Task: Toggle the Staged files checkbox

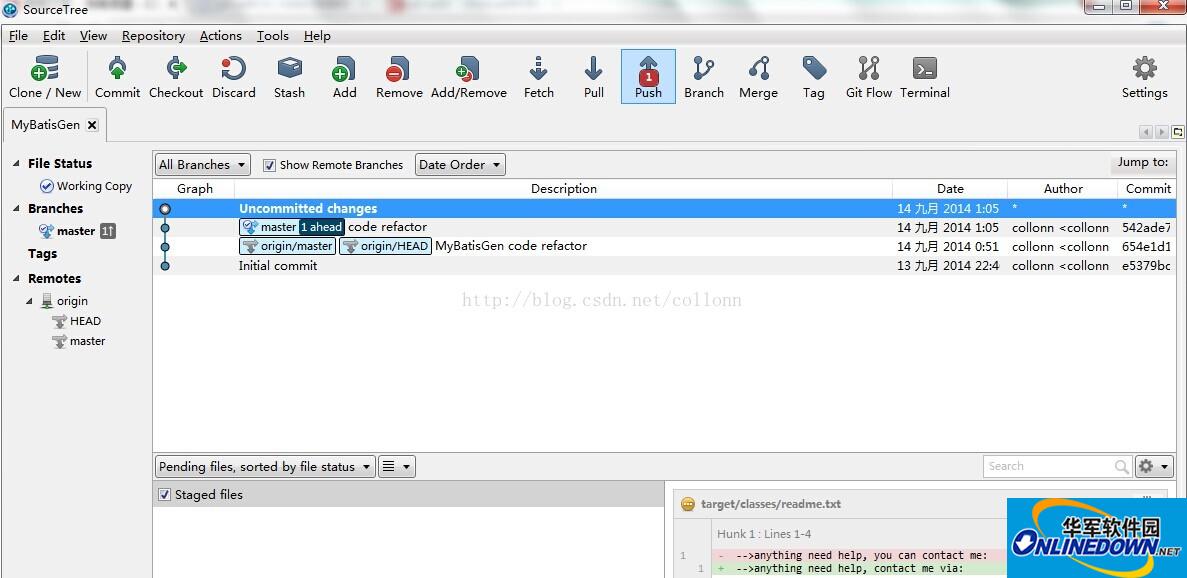Action: point(164,495)
